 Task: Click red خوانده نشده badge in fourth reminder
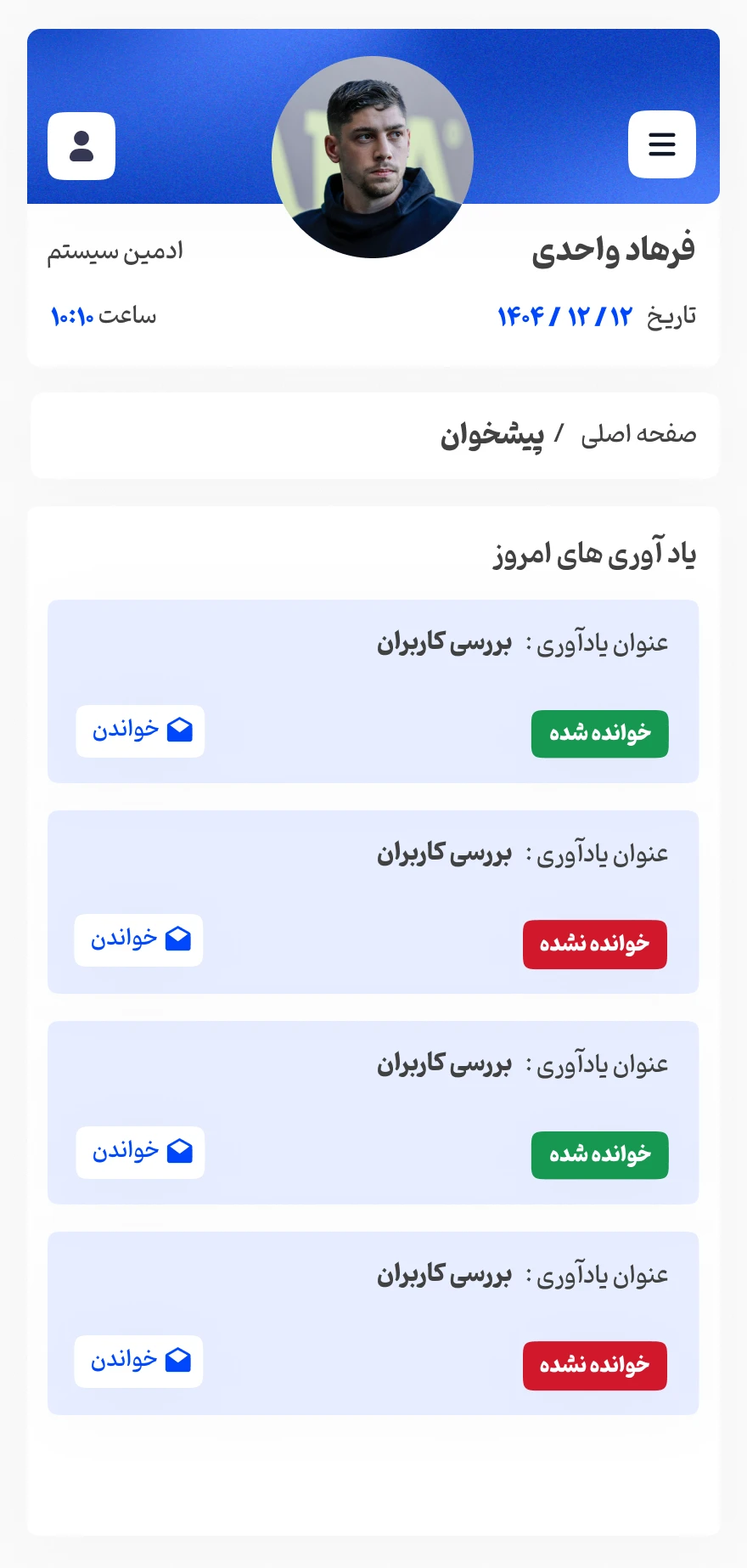[595, 1365]
